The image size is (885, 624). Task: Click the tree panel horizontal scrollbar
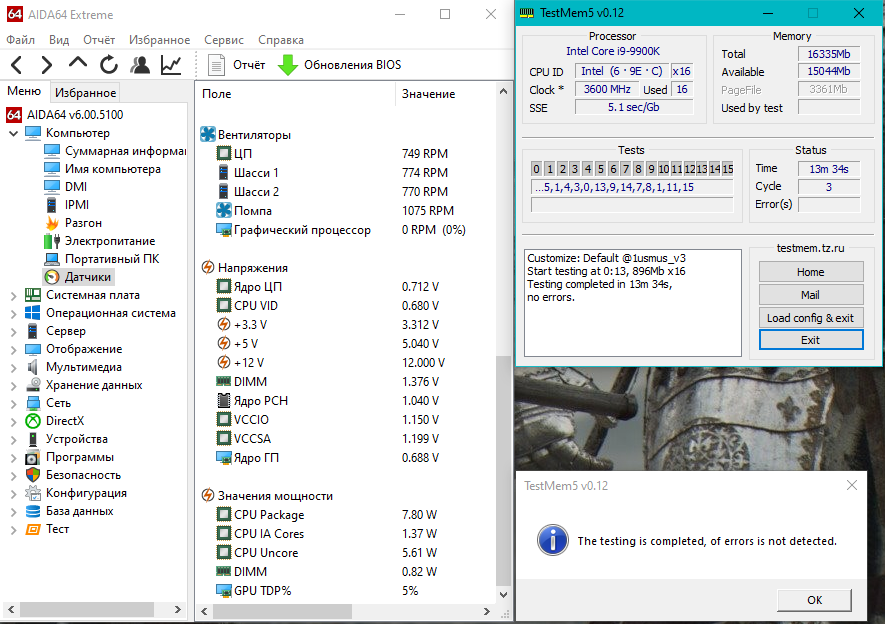coord(87,609)
